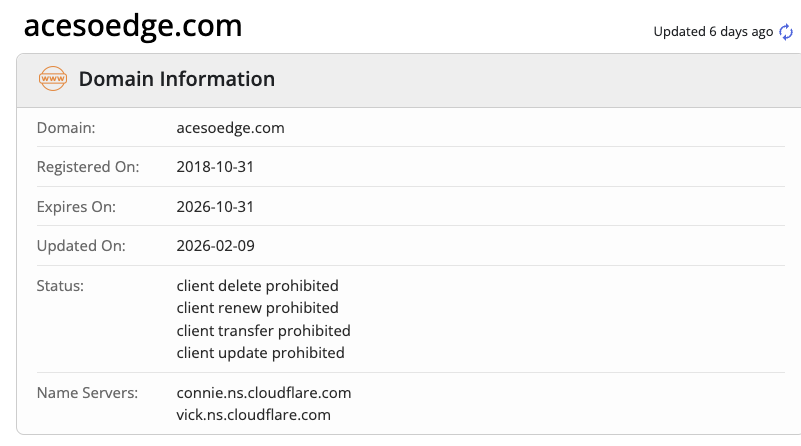Click the refresh icon next to Updated
Viewport: 801px width, 446px height.
click(786, 32)
